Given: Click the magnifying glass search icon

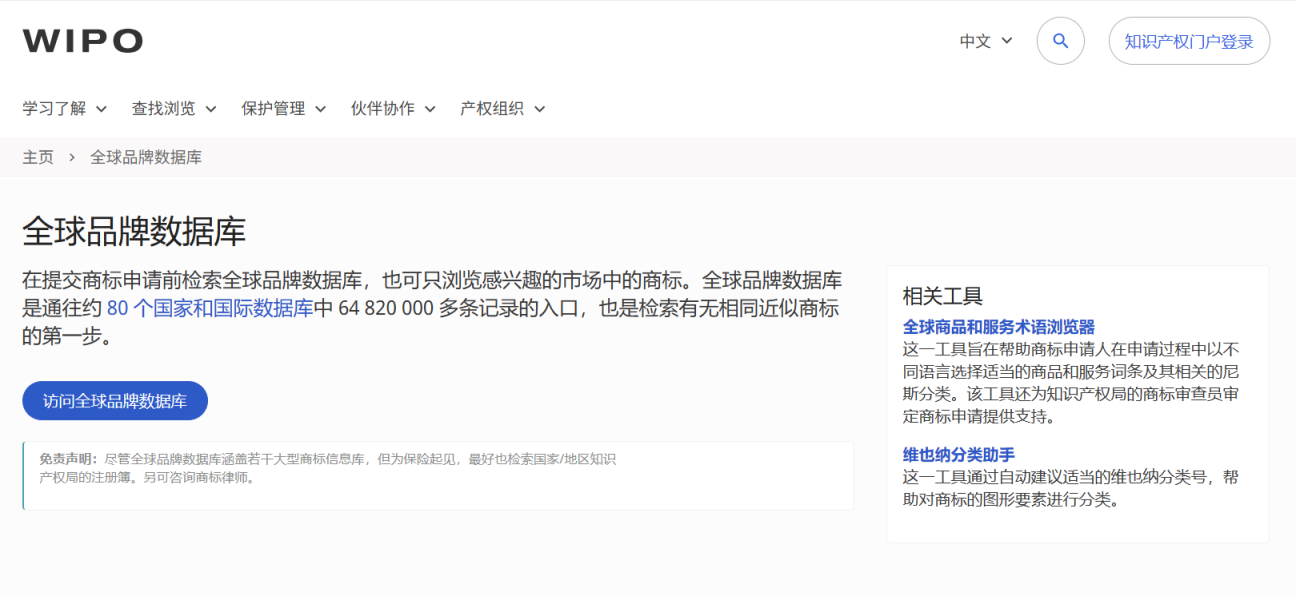Looking at the screenshot, I should tap(1060, 41).
